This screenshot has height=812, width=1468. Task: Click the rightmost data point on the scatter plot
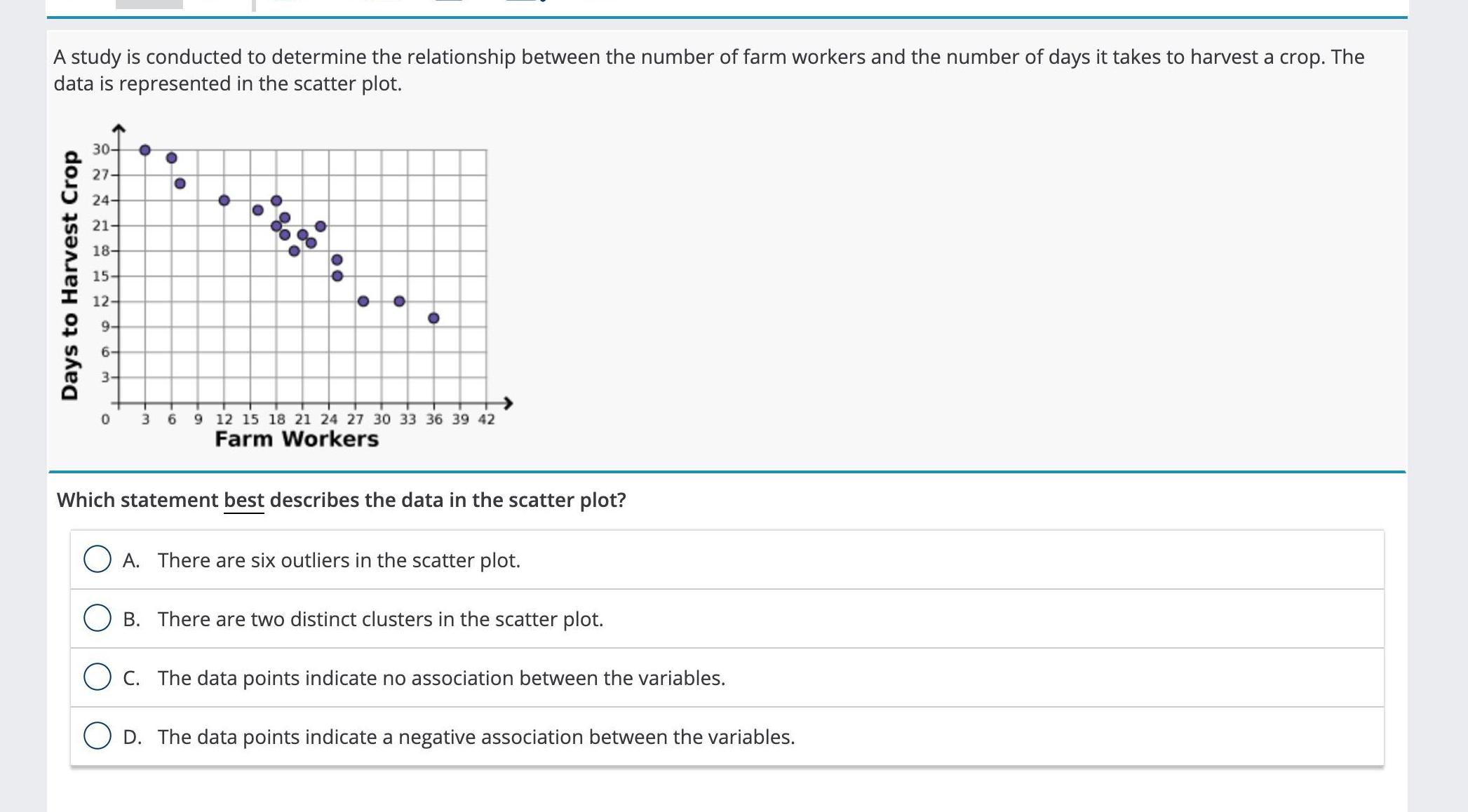433,318
